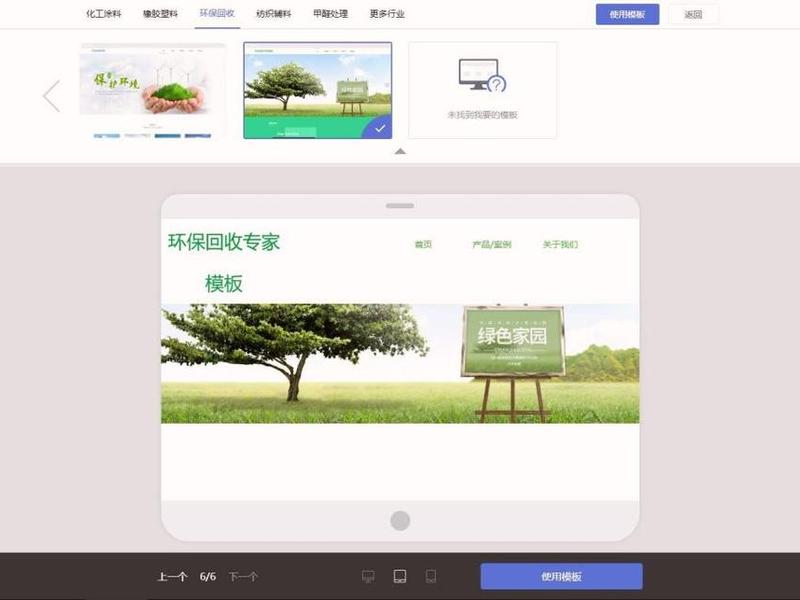Select the hands-holding-grass template thumbnail

click(152, 91)
